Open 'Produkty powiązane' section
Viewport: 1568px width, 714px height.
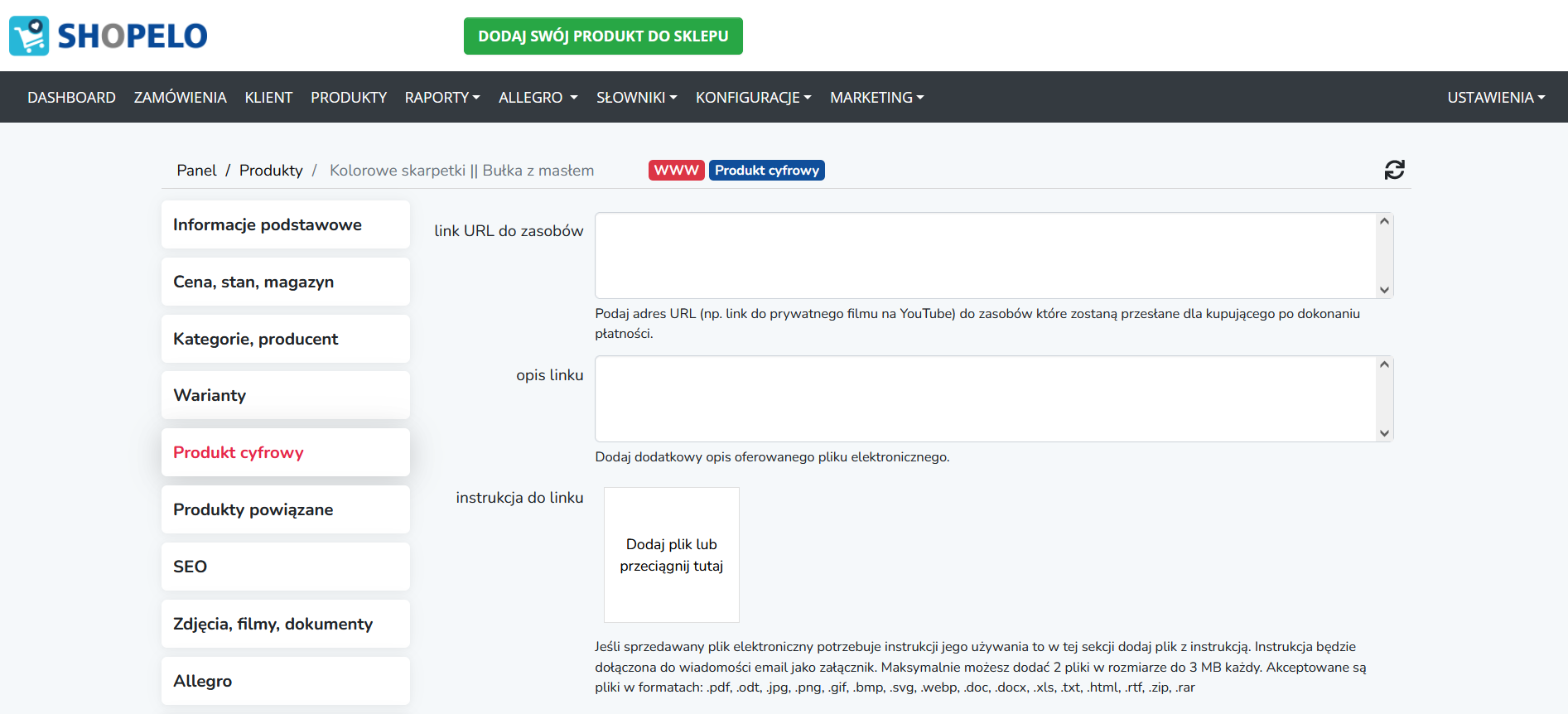286,509
